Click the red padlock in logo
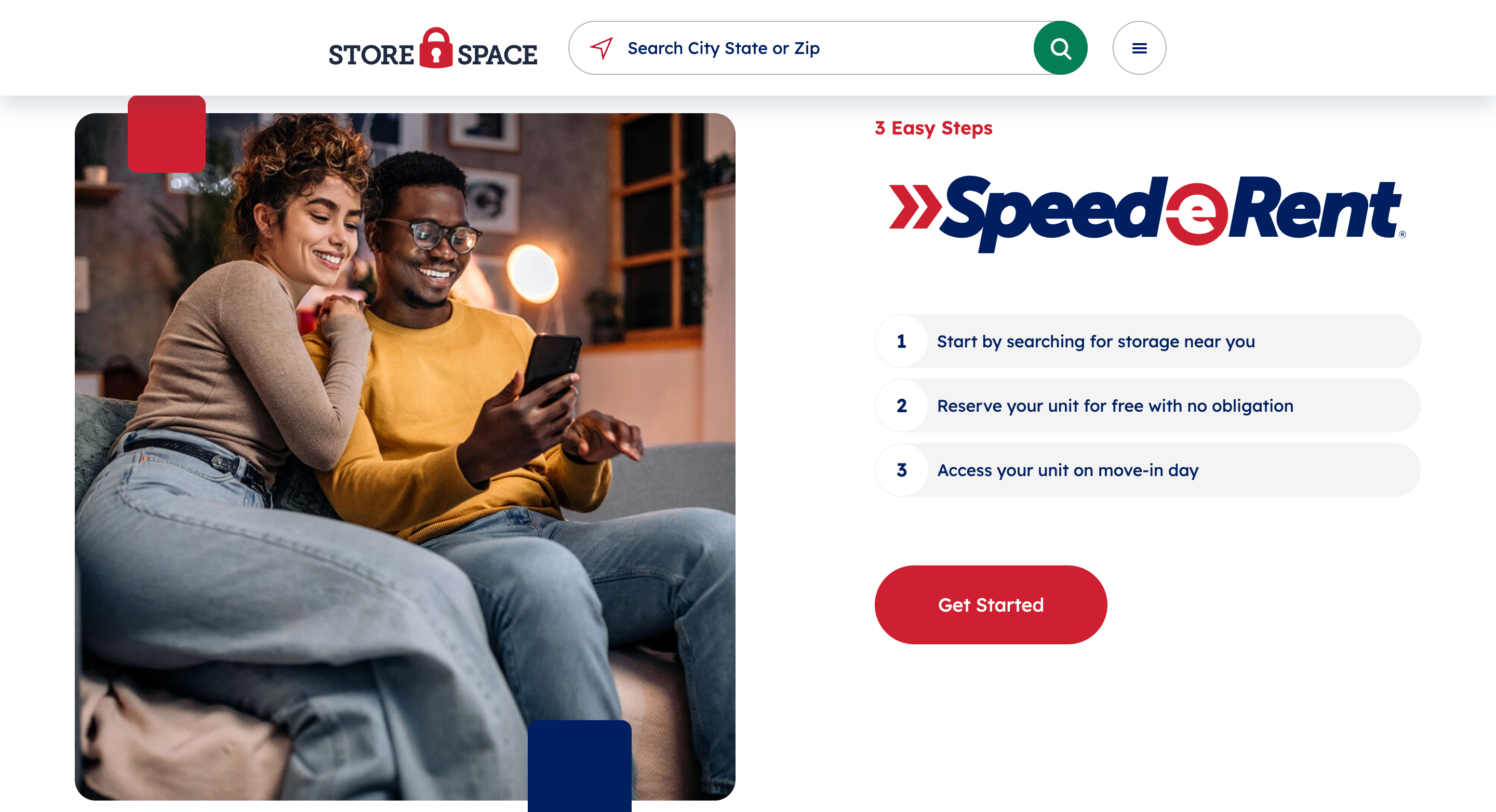This screenshot has height=812, width=1496. click(x=436, y=48)
